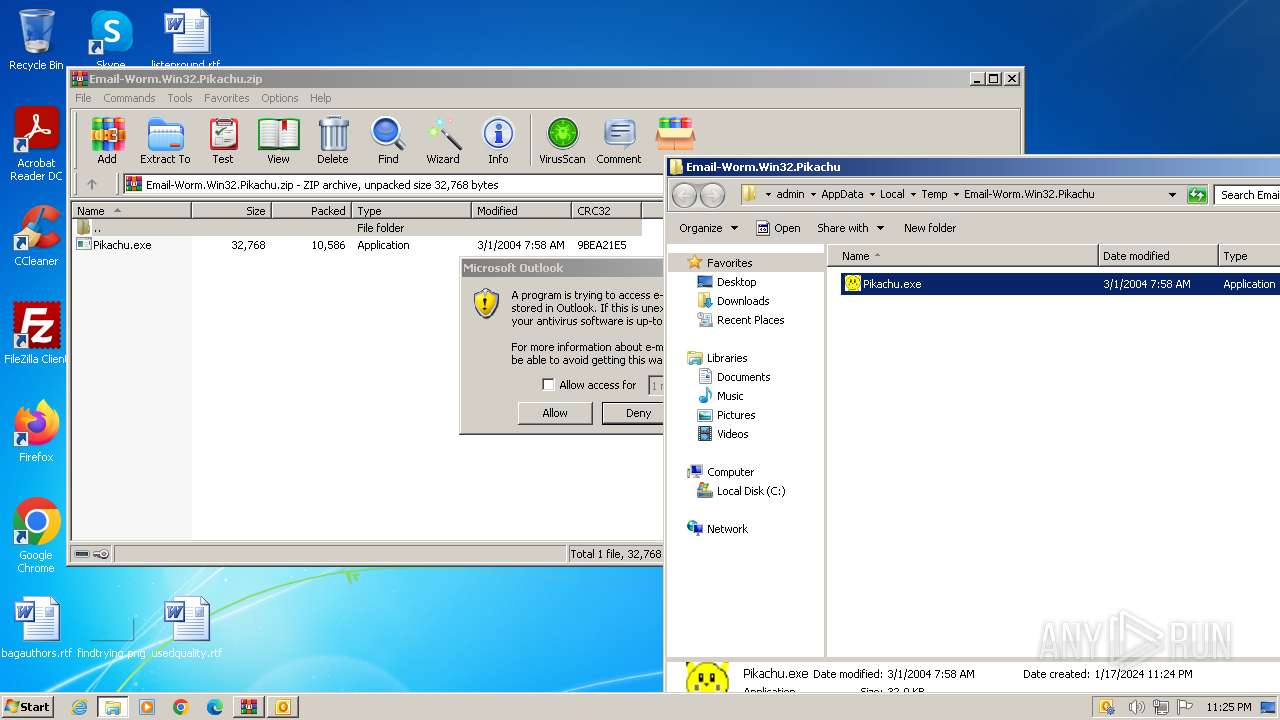Click the WinRAR taskbar icon
Screen dimensions: 1280x720
249,707
